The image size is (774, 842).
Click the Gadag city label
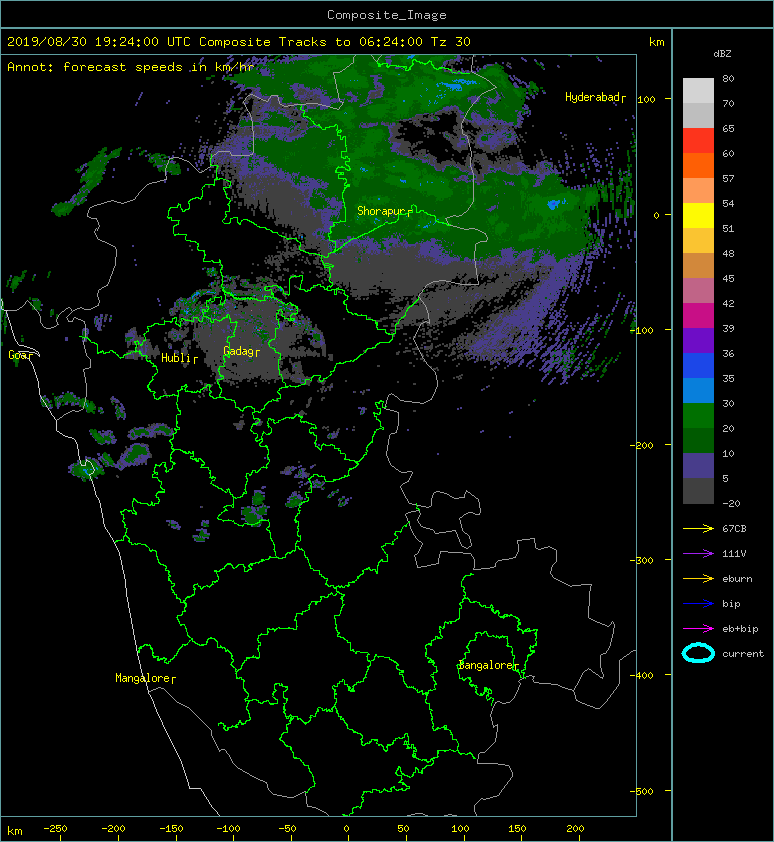241,351
